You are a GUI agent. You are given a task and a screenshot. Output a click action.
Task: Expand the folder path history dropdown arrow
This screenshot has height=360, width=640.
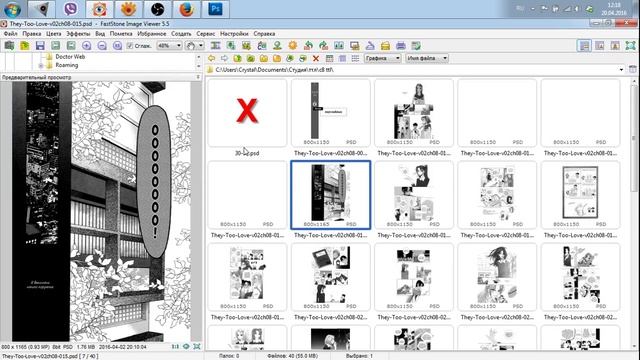pyautogui.click(x=621, y=70)
